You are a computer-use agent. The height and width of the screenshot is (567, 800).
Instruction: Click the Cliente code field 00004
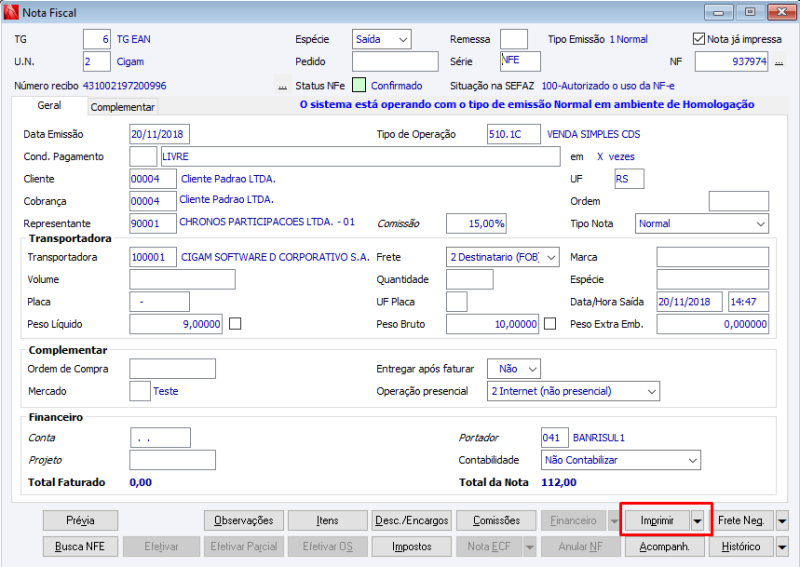coord(153,179)
